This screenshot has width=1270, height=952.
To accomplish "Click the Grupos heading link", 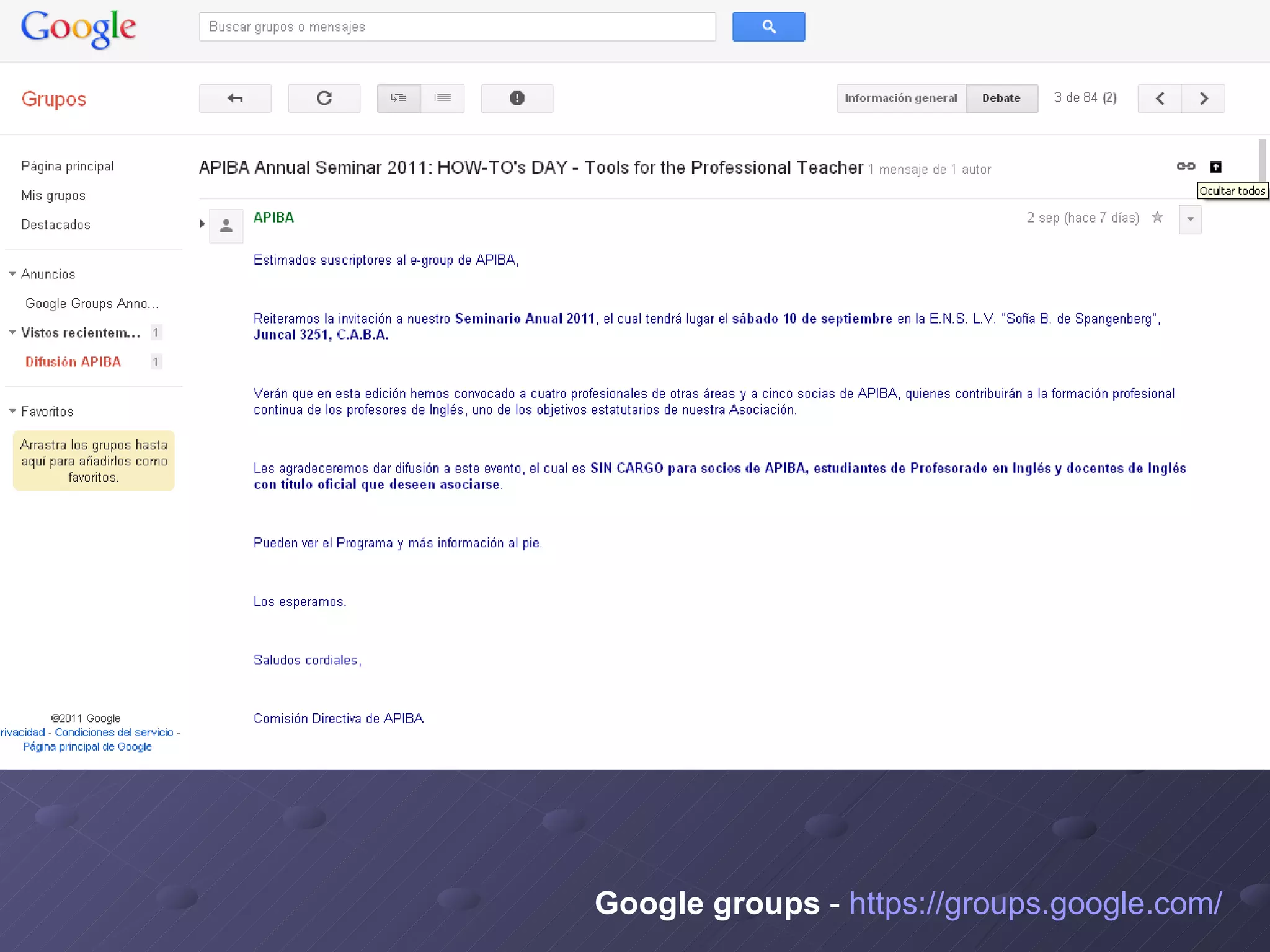I will (54, 99).
